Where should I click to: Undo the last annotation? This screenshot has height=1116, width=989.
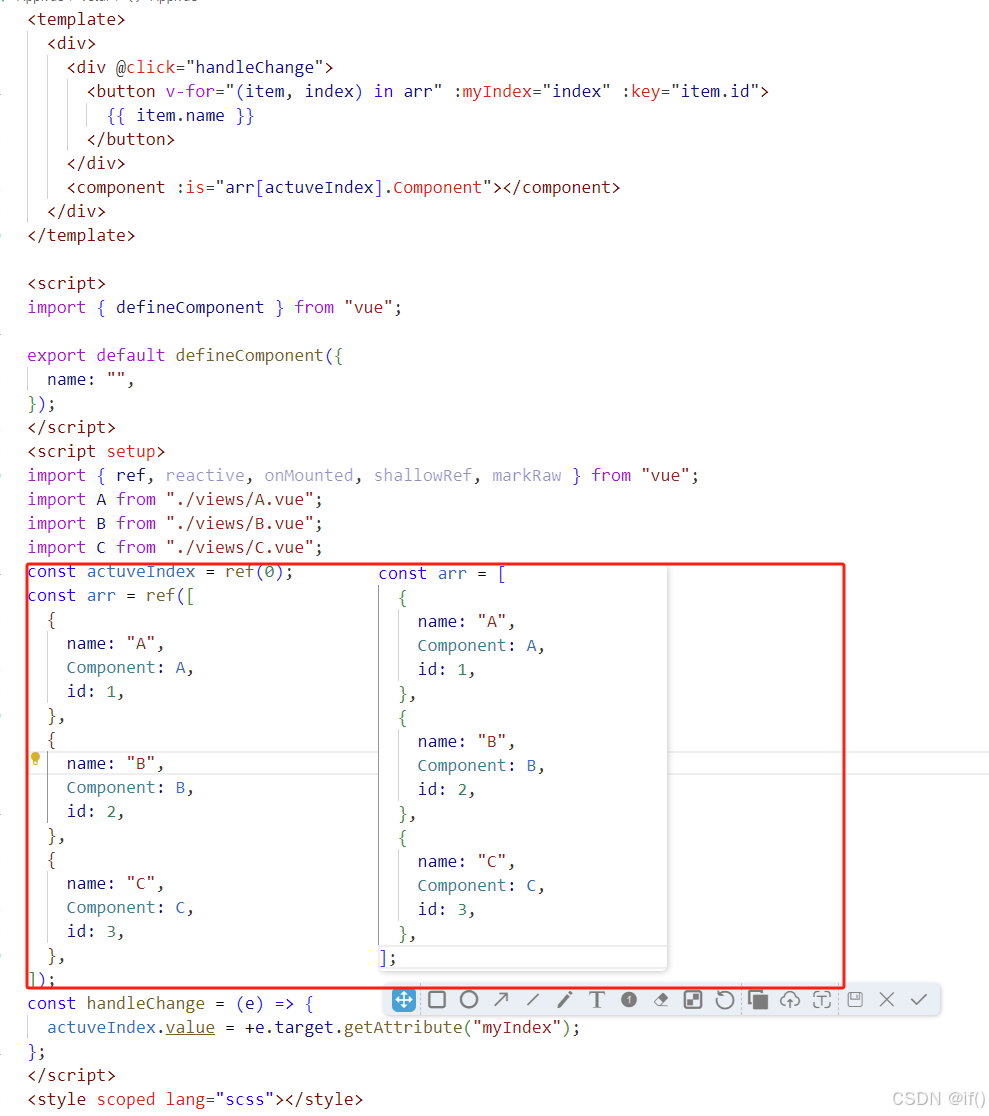click(725, 999)
